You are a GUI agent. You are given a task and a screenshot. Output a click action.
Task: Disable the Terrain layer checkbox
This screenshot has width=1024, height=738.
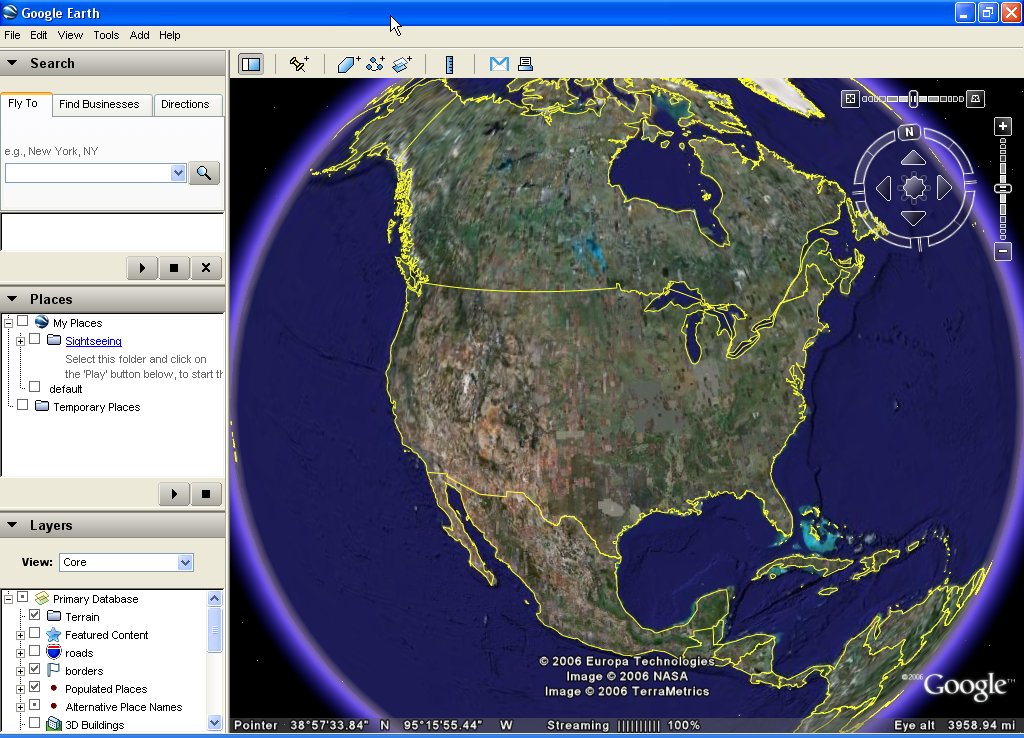point(35,615)
